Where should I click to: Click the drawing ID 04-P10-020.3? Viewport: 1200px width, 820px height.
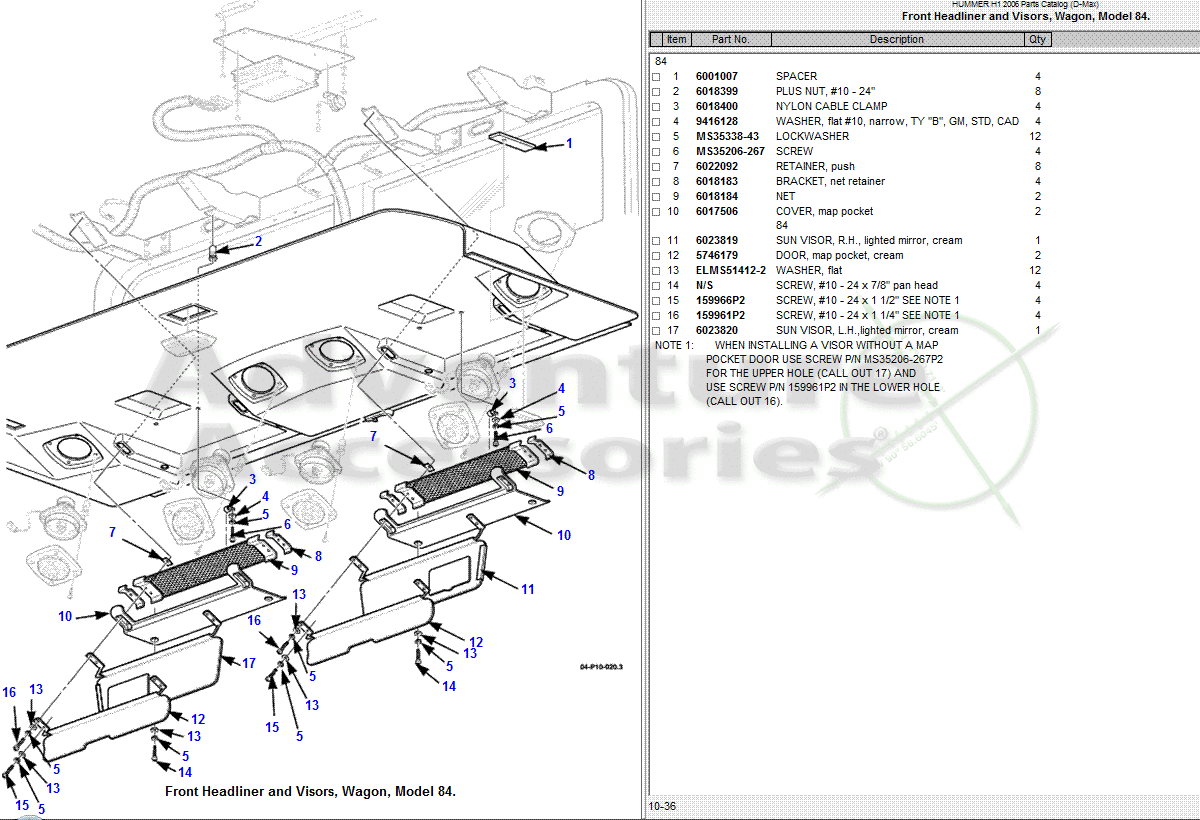(x=601, y=667)
